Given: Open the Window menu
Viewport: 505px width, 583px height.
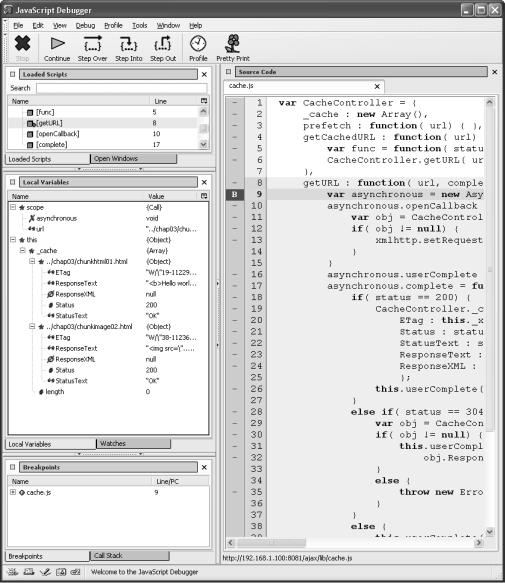Looking at the screenshot, I should [x=168, y=25].
